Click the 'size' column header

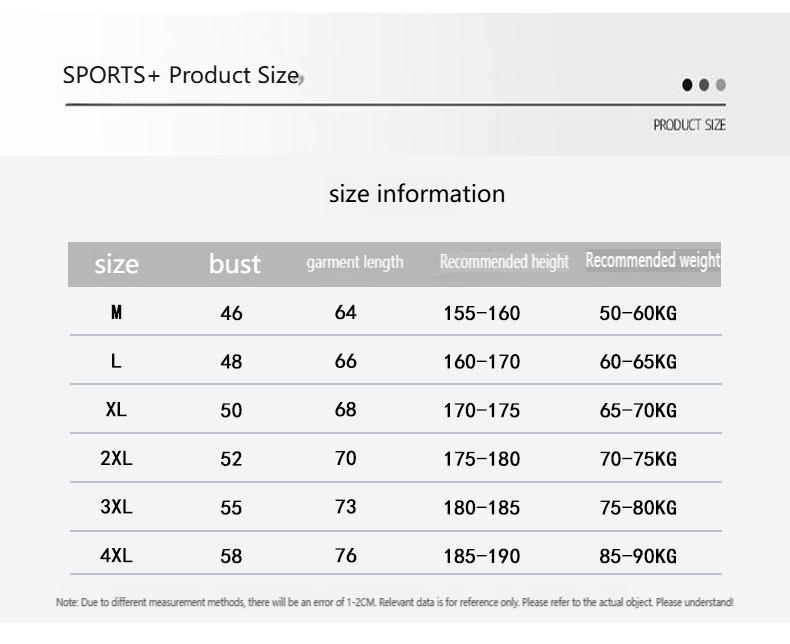point(117,264)
